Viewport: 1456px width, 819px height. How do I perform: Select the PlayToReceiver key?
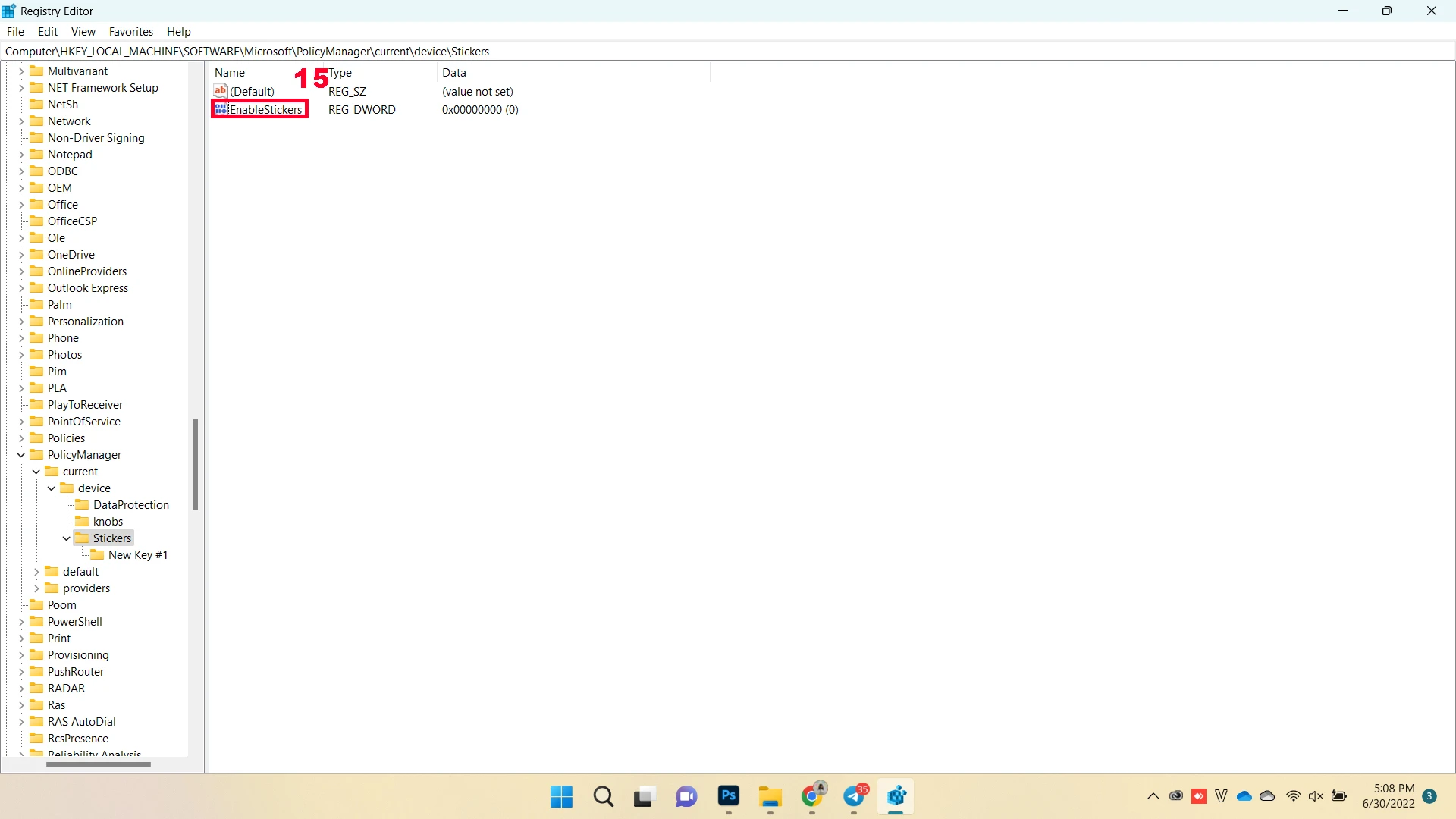point(85,405)
